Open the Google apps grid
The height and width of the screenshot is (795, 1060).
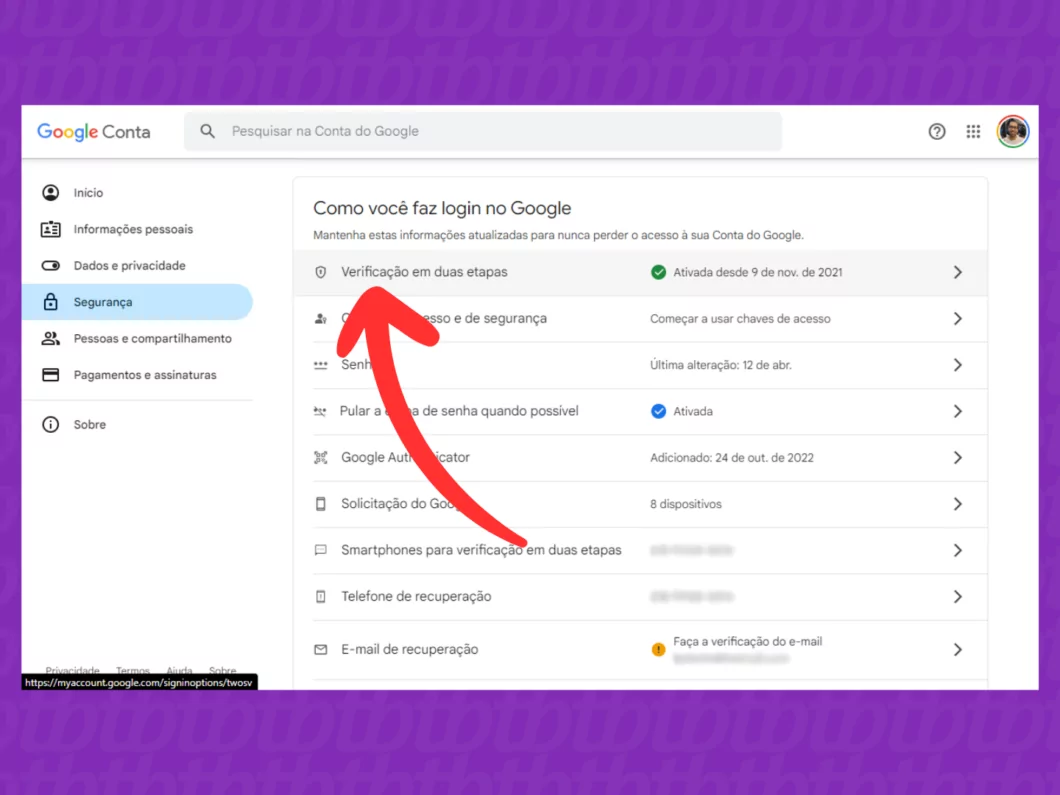point(973,131)
